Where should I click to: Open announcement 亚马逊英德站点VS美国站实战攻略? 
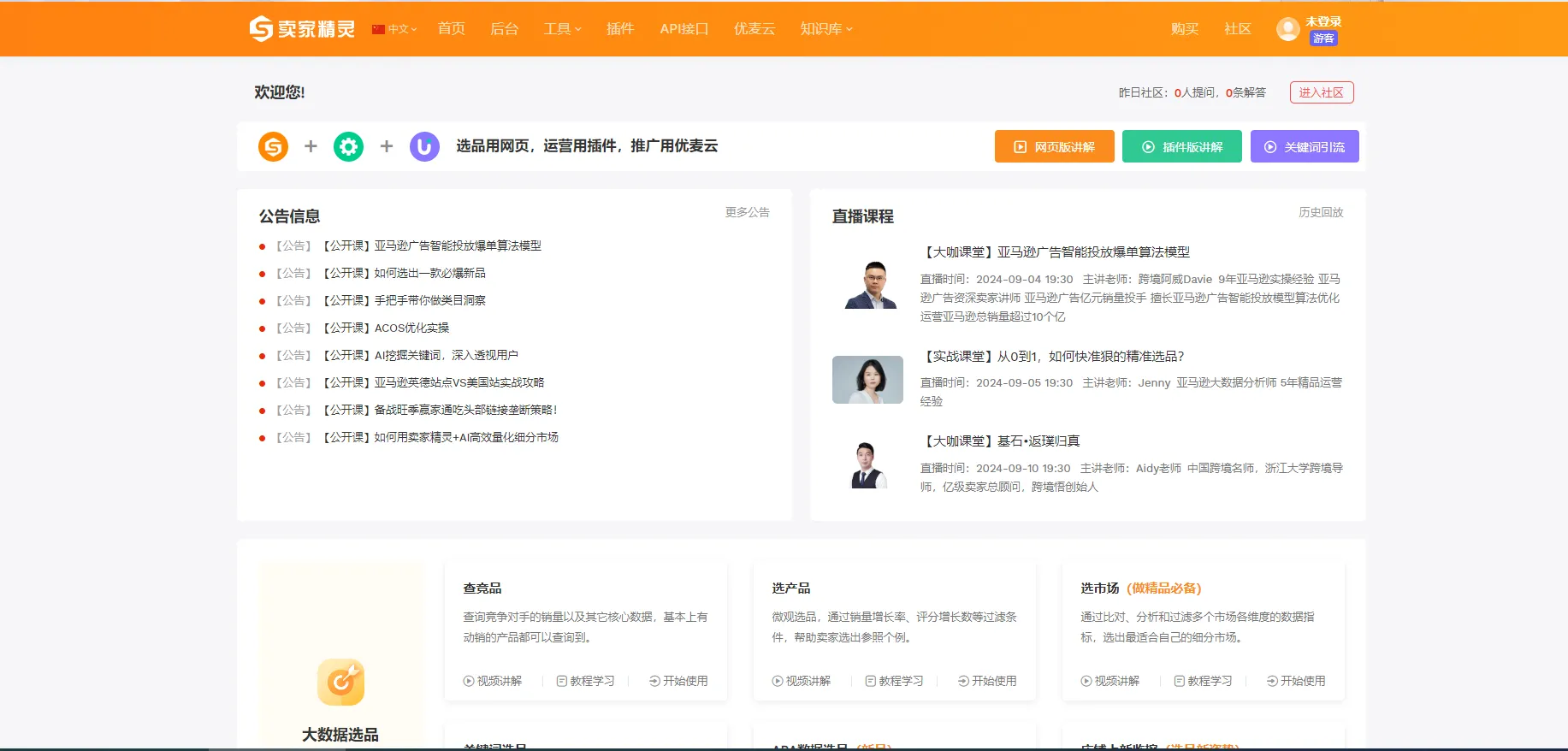(x=433, y=382)
